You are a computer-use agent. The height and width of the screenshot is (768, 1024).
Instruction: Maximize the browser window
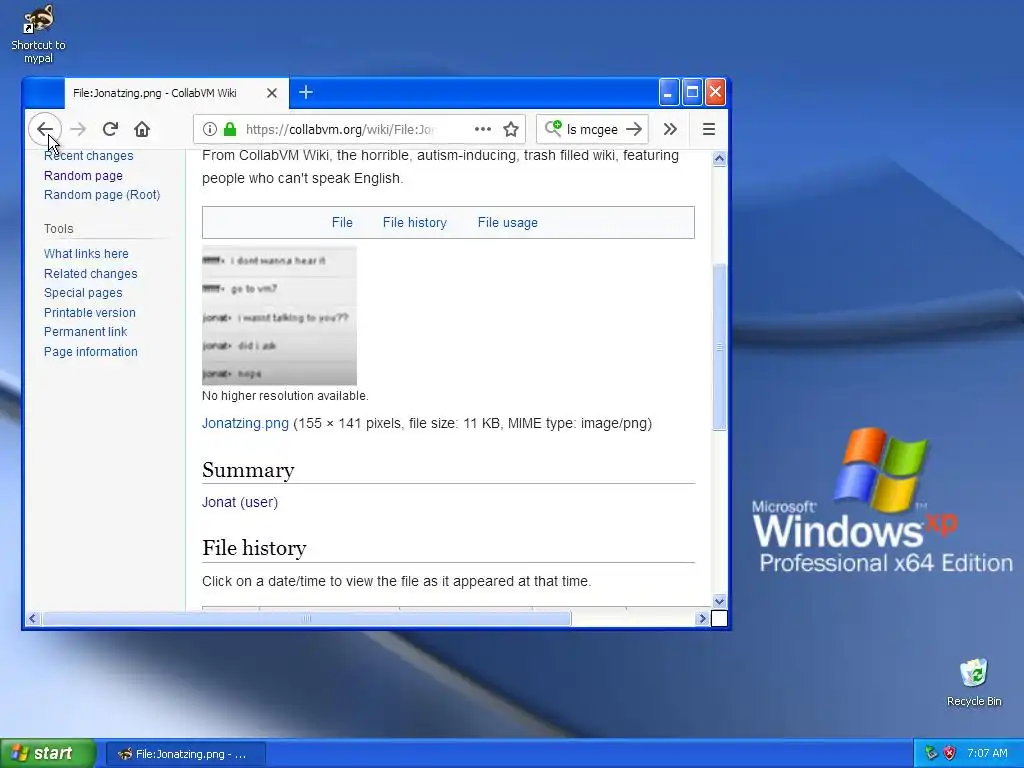[692, 93]
